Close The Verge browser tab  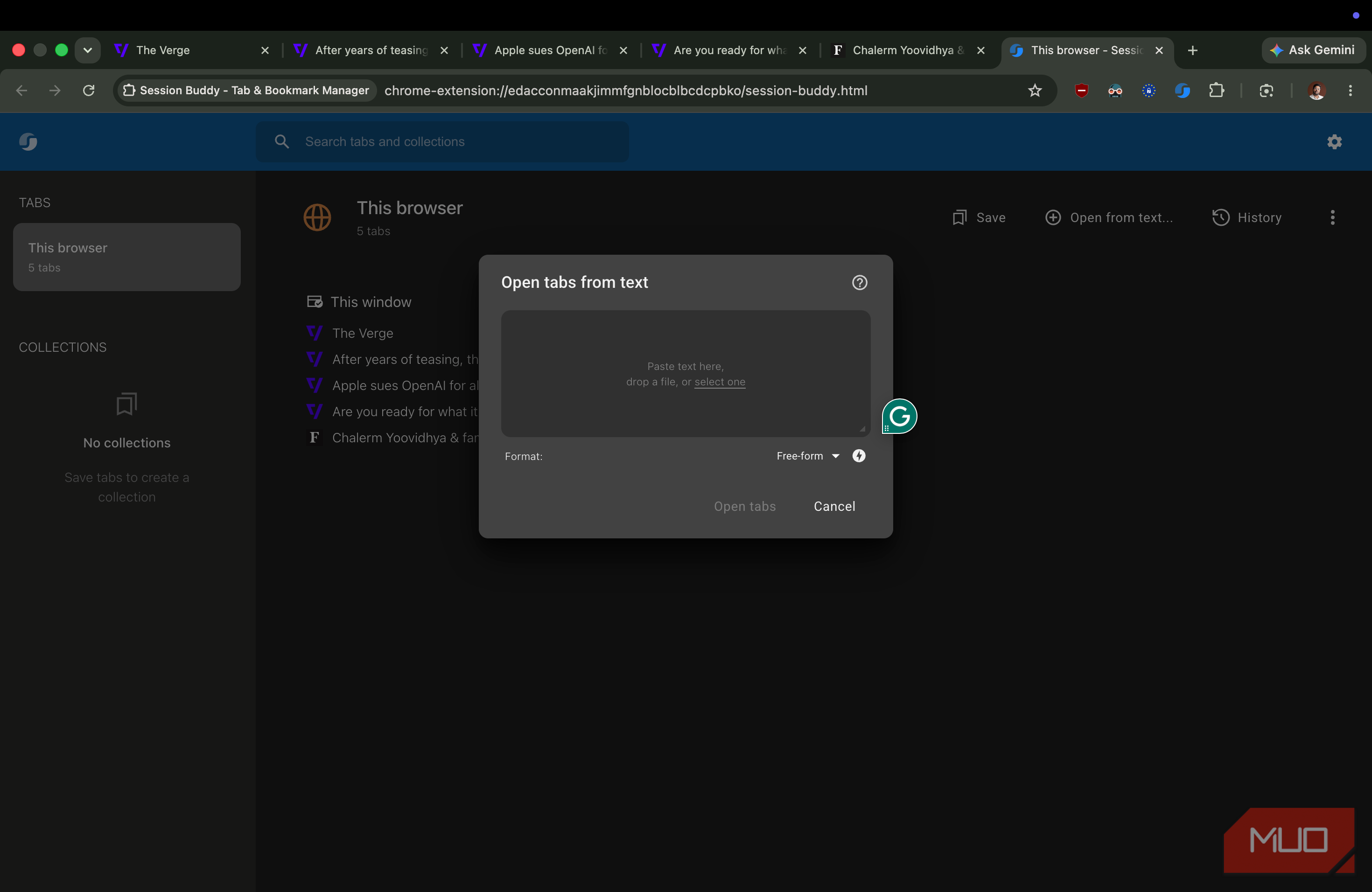point(265,50)
